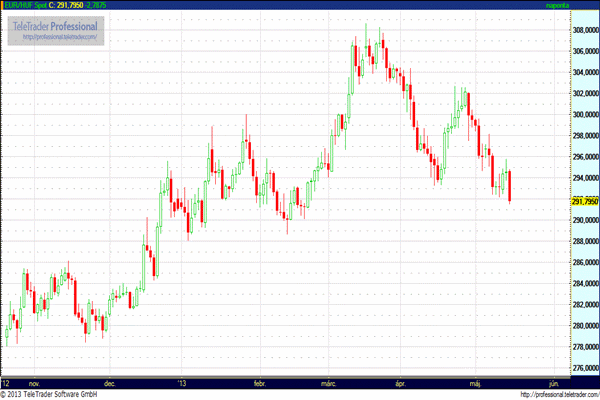Select the '13 year marker on time axis

[181, 383]
